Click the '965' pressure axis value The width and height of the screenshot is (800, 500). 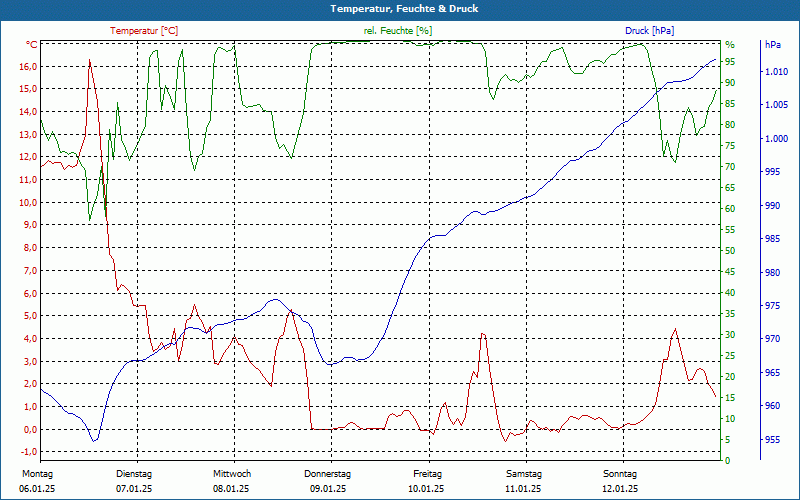tap(772, 372)
